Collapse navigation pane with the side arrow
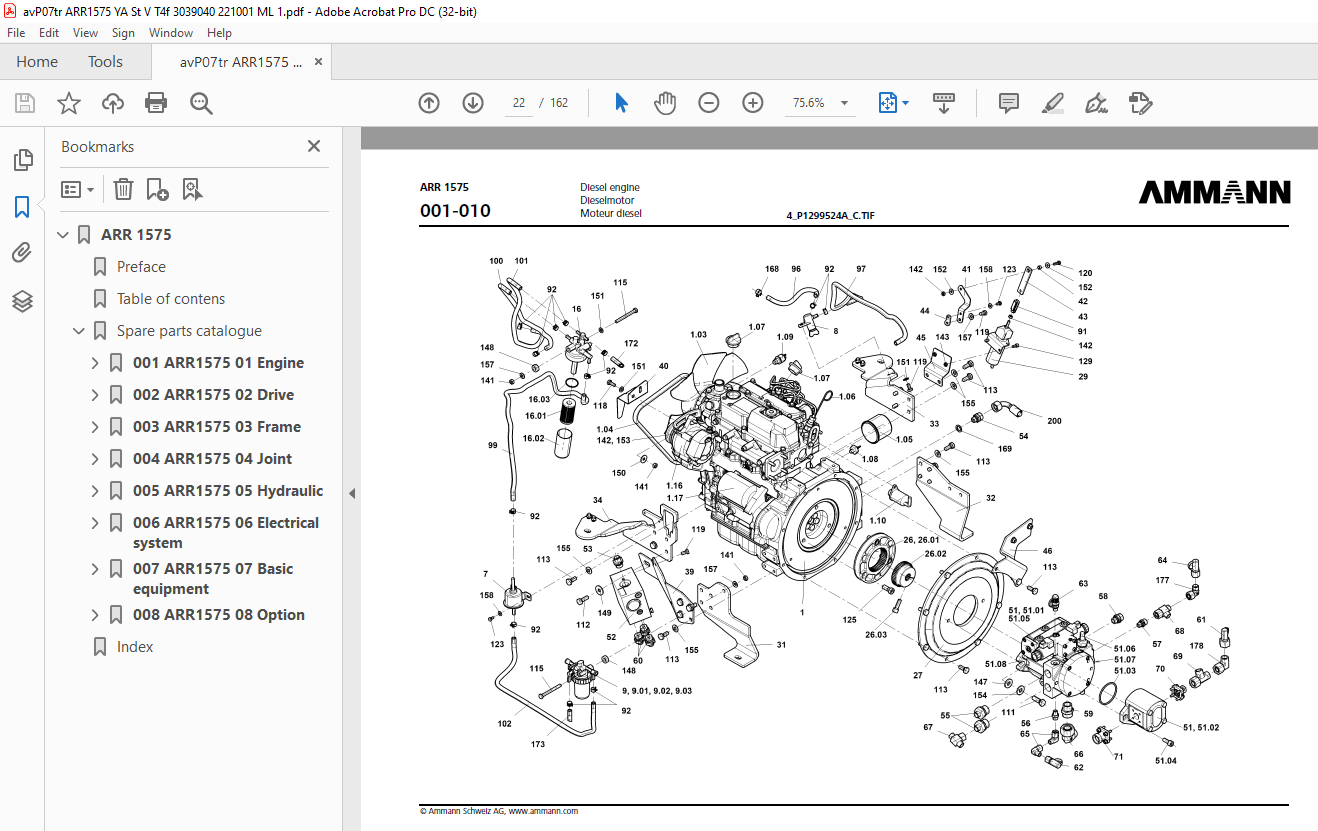The width and height of the screenshot is (1318, 831). pos(352,493)
